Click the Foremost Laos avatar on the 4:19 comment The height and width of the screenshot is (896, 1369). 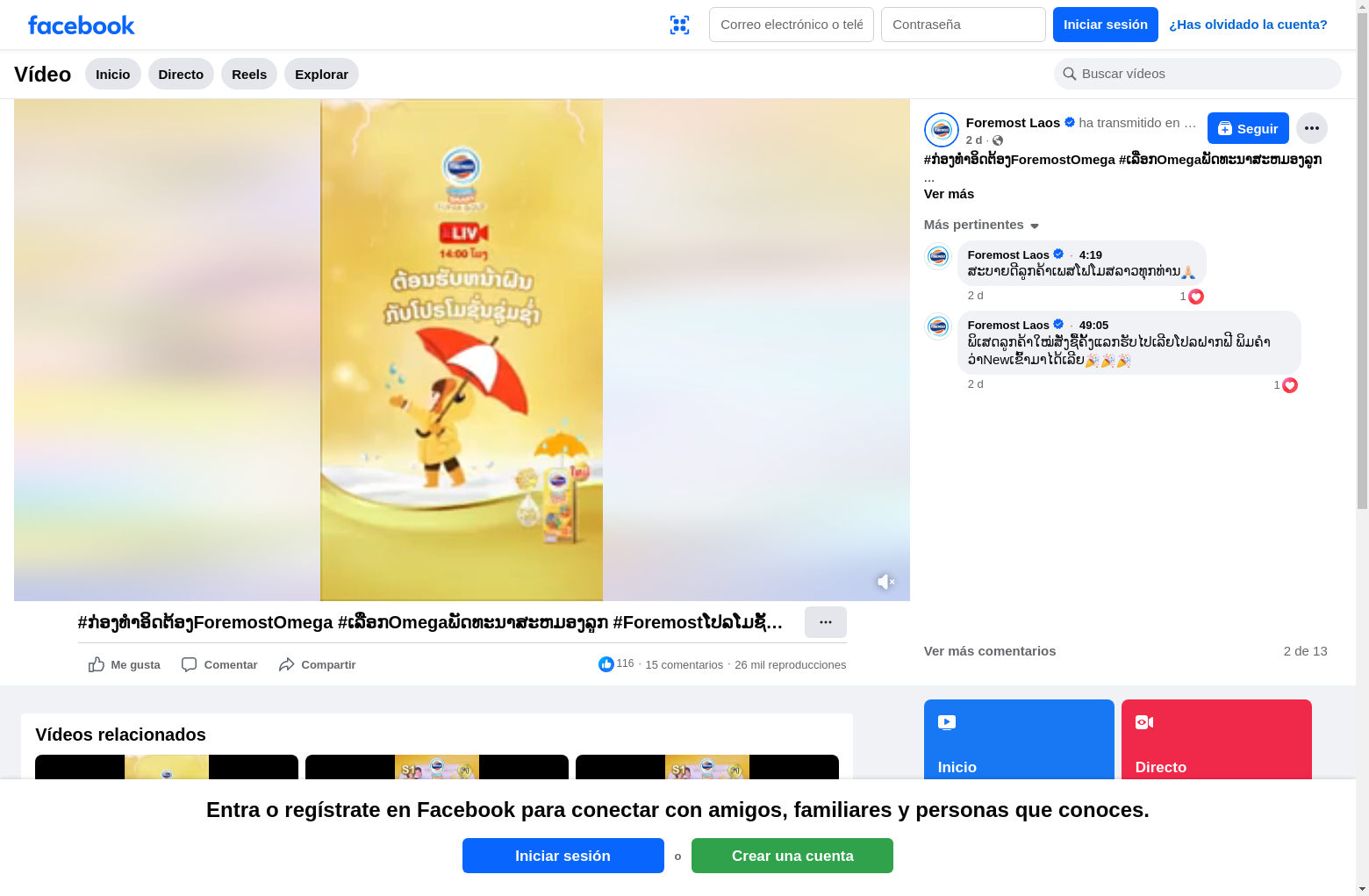pyautogui.click(x=938, y=255)
